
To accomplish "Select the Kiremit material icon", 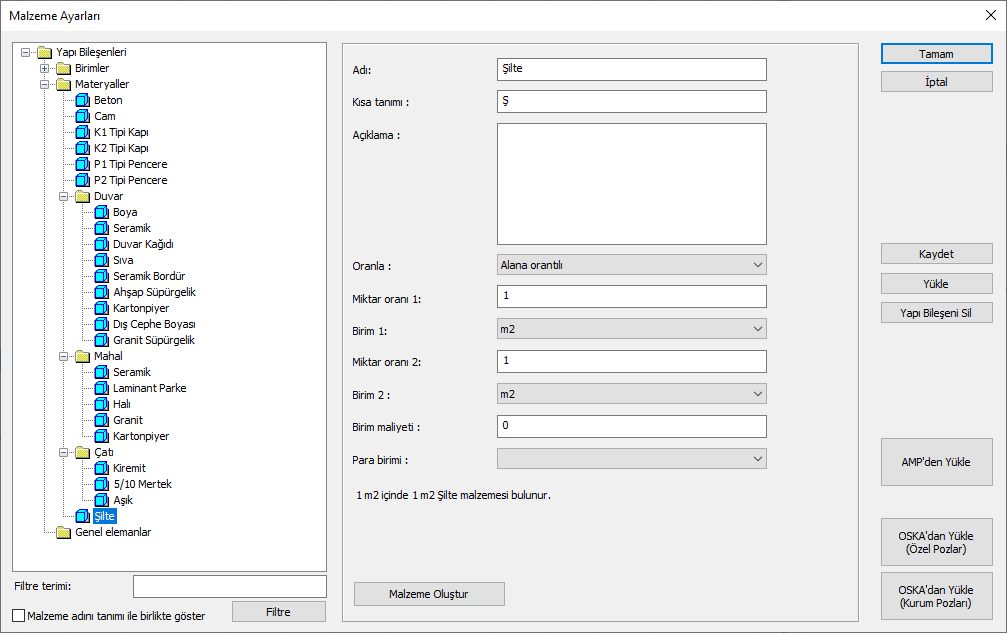I will coord(102,469).
